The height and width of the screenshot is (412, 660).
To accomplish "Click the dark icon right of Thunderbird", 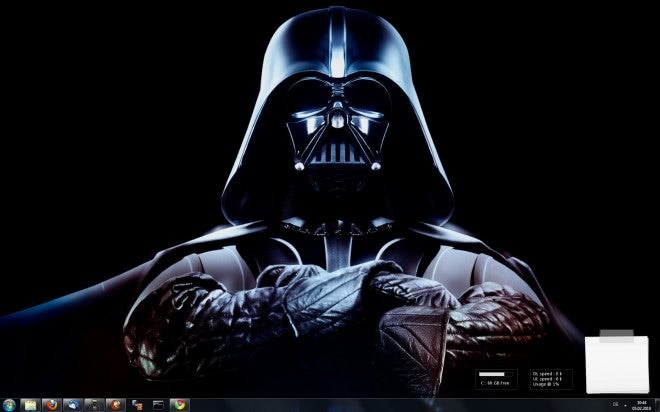I will pyautogui.click(x=94, y=405).
